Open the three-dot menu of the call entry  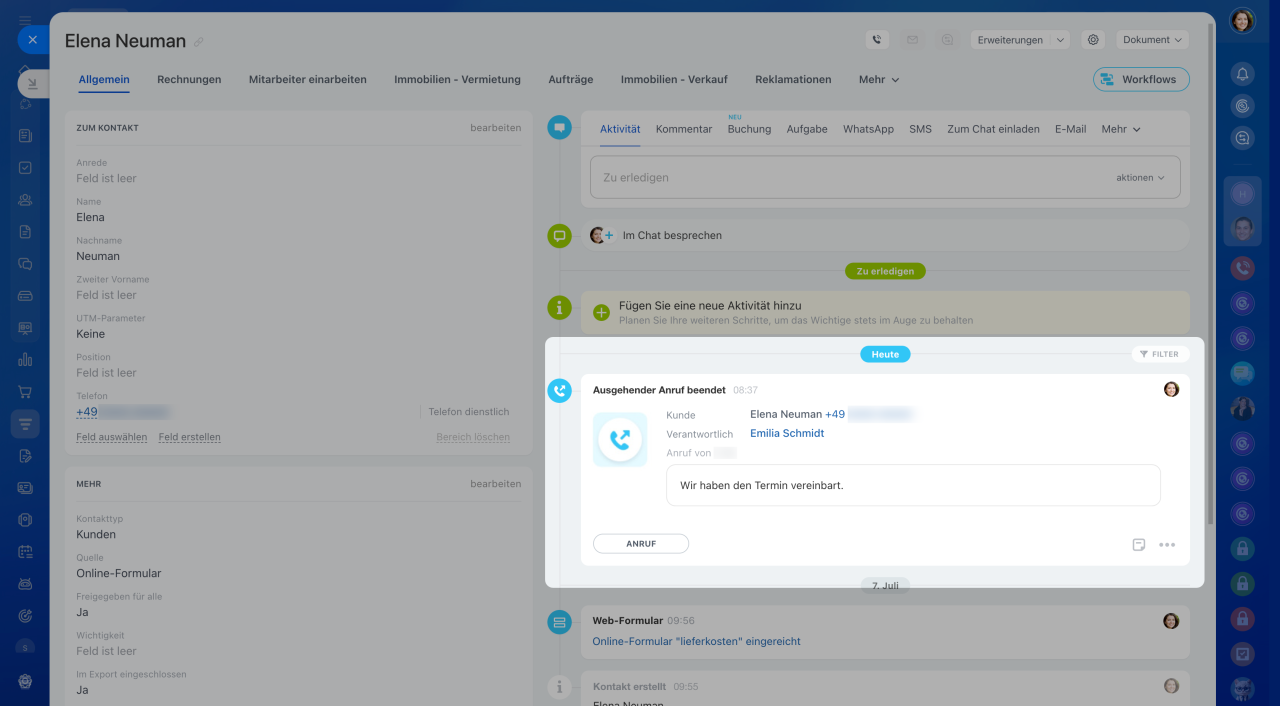coord(1167,545)
